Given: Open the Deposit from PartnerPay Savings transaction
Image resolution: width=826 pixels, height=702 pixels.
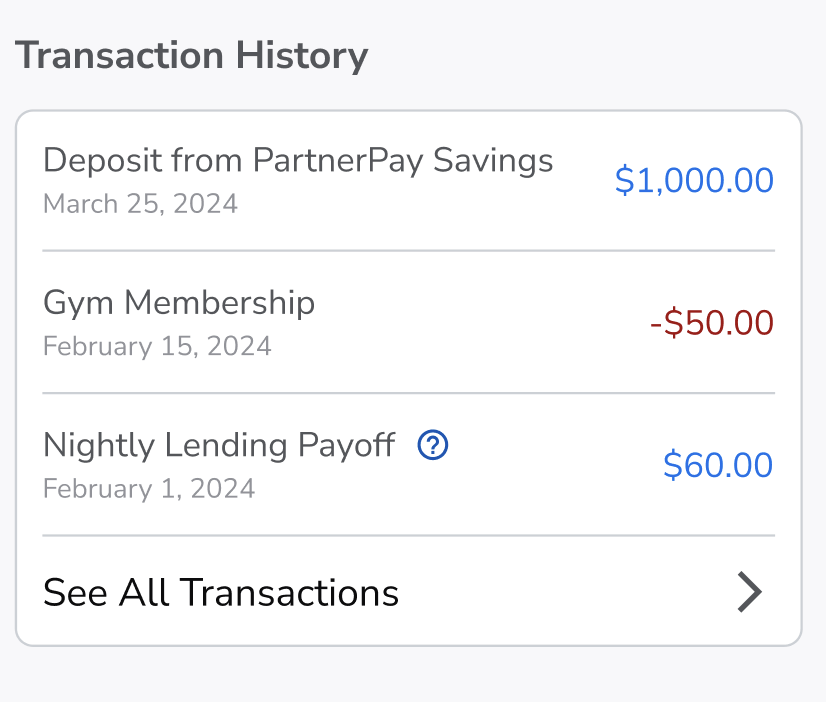Looking at the screenshot, I should (x=298, y=161).
